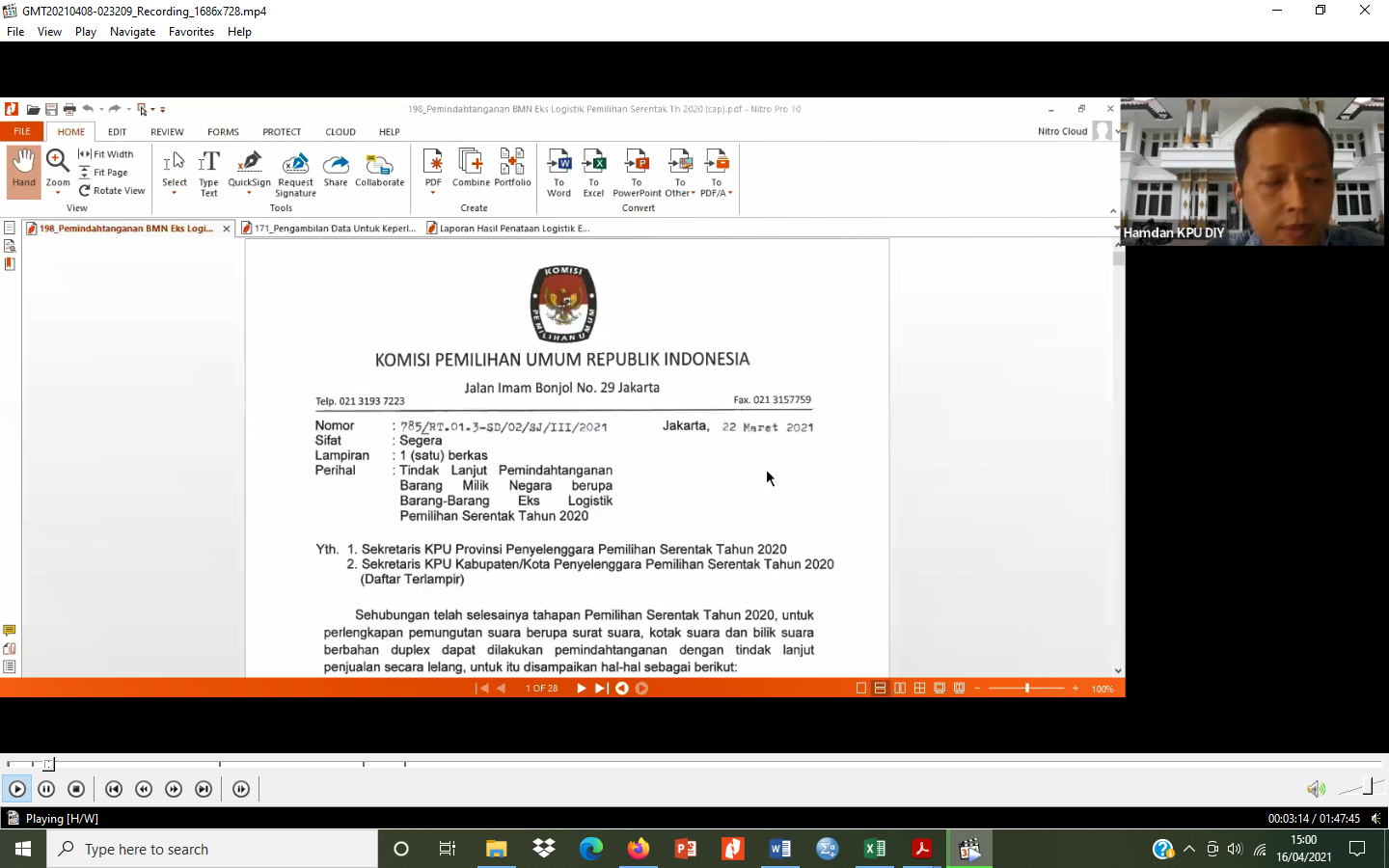Viewport: 1389px width, 868px height.
Task: Click the Share icon in ribbon
Action: [x=336, y=164]
